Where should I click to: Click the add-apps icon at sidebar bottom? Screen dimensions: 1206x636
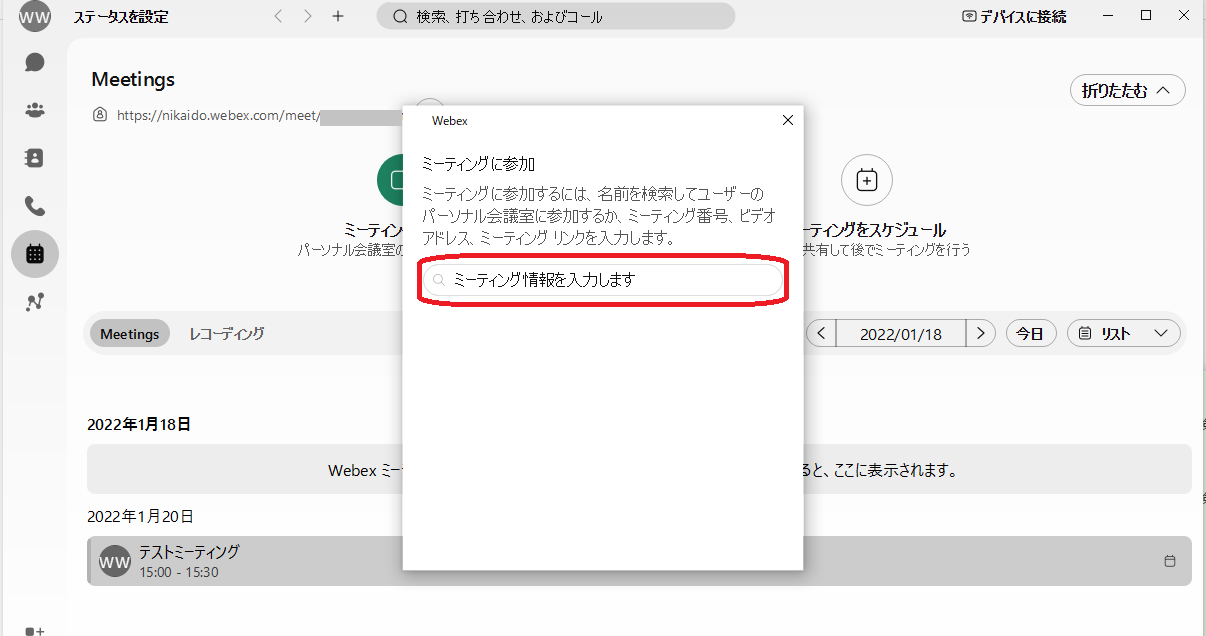tap(35, 629)
